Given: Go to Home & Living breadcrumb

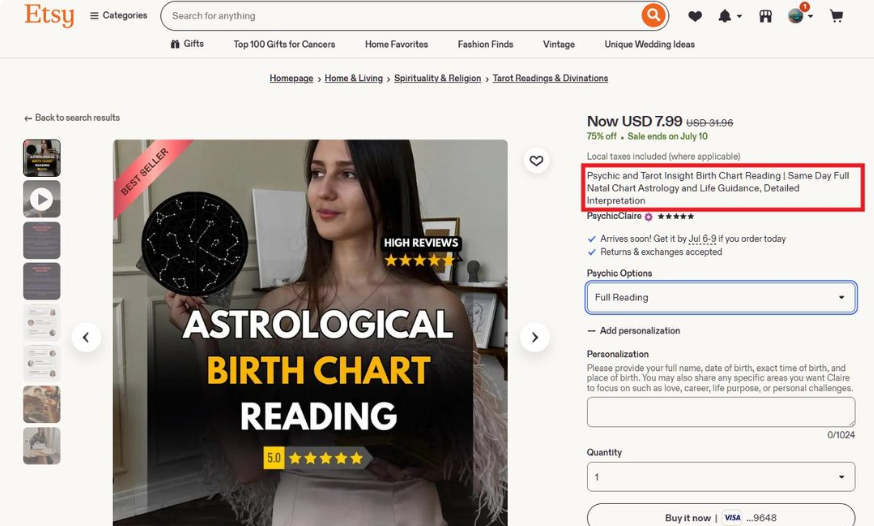Looking at the screenshot, I should (353, 78).
